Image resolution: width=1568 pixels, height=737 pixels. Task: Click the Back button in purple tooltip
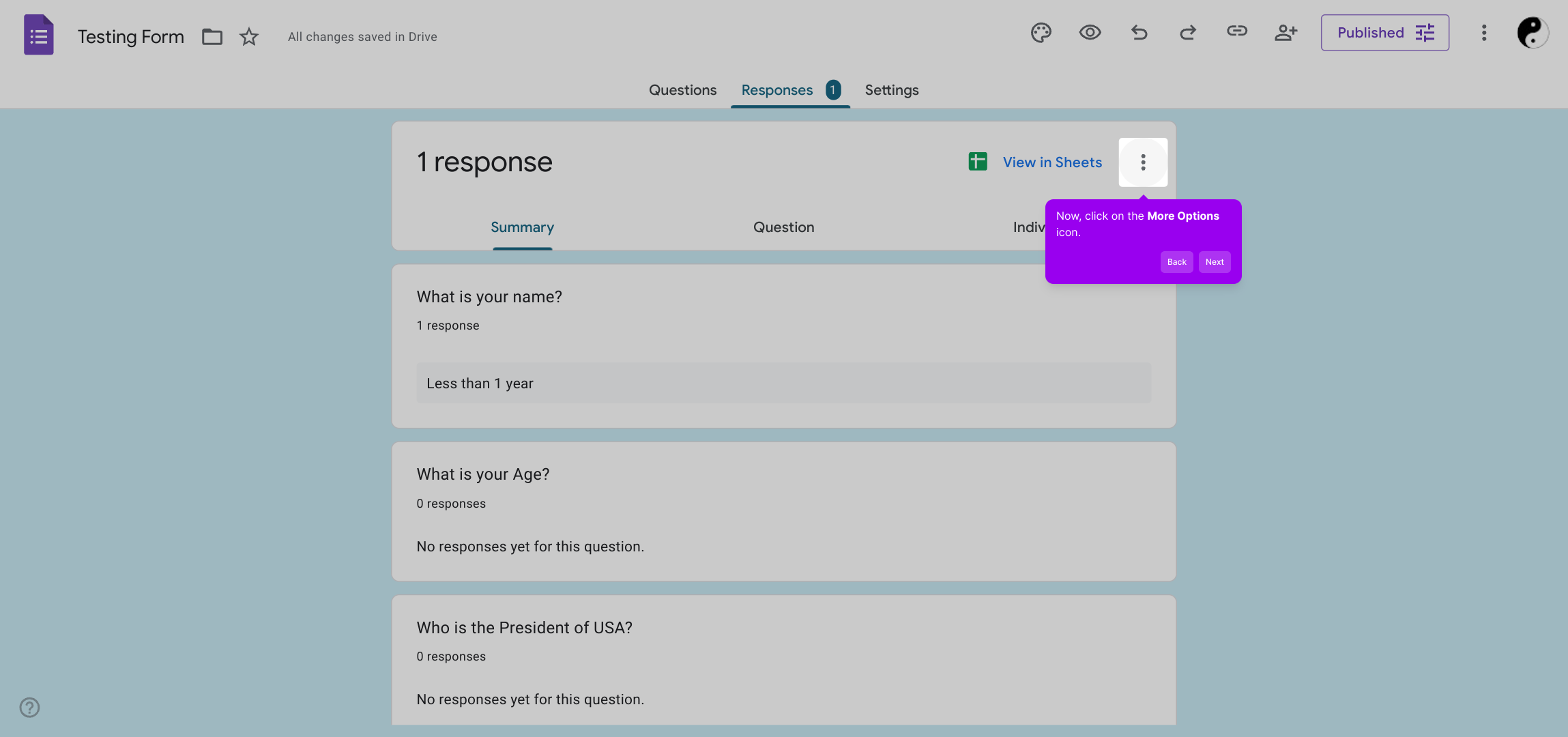tap(1176, 261)
